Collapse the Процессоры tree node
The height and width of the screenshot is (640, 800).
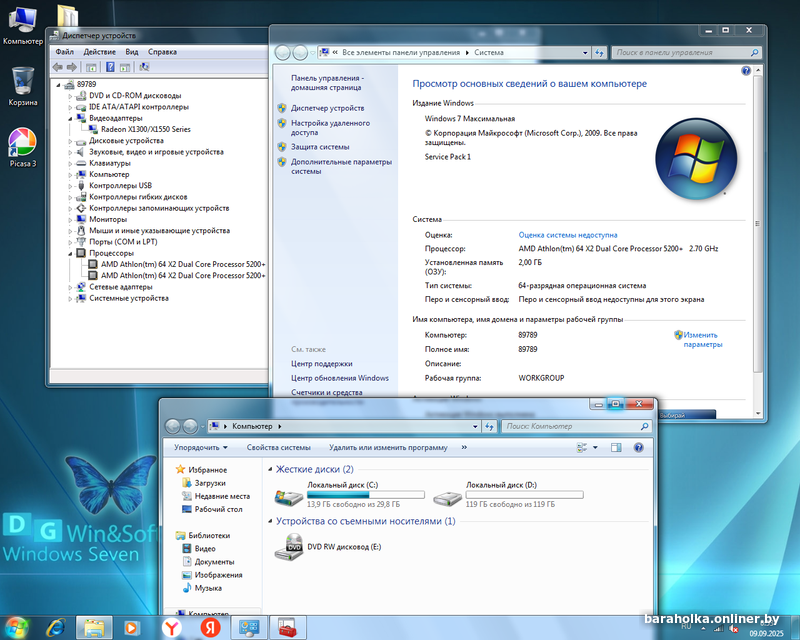[x=69, y=253]
